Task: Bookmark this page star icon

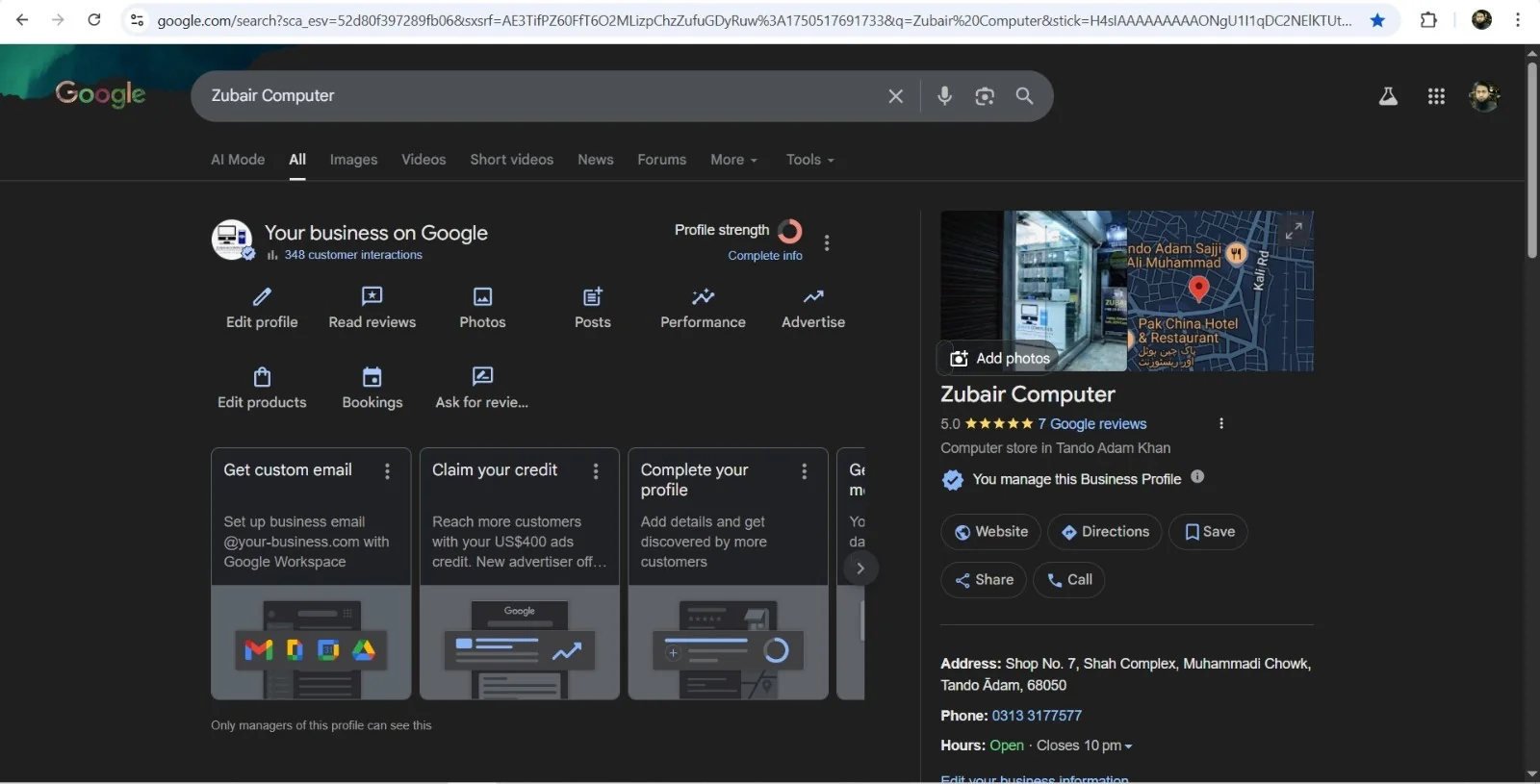Action: 1377,20
